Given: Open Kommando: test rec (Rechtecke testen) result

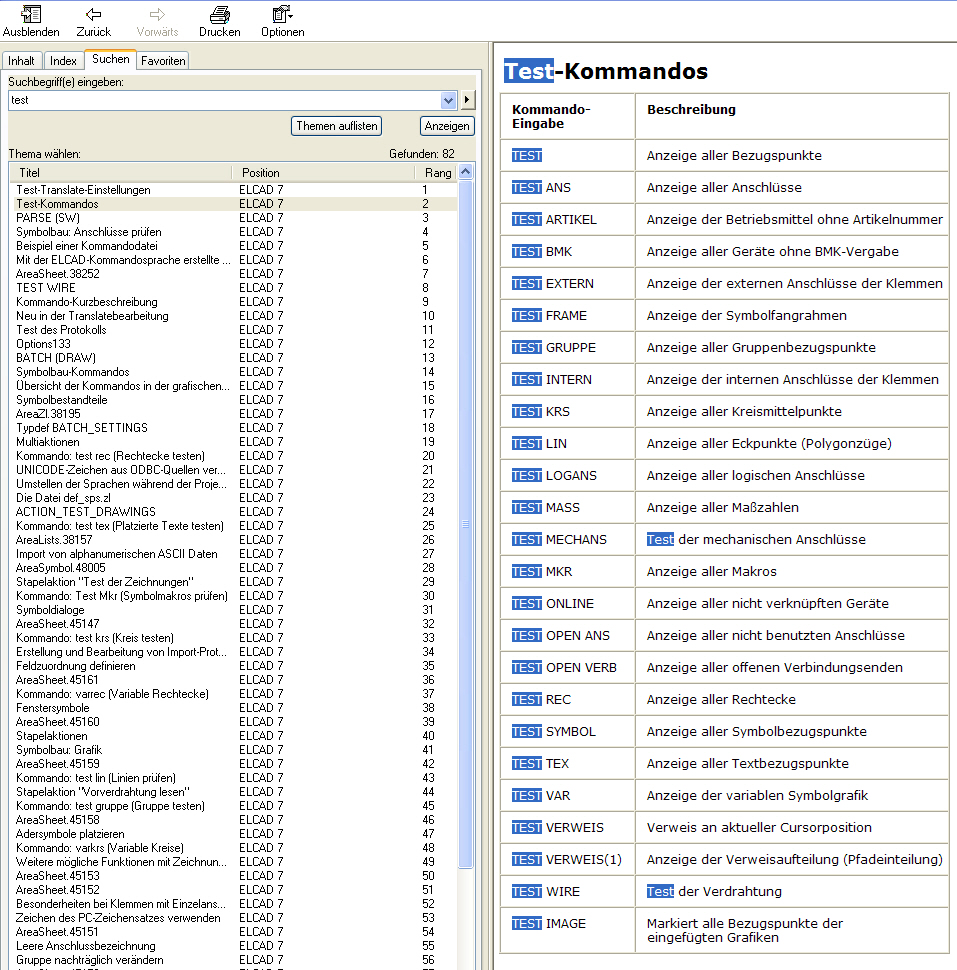Looking at the screenshot, I should coord(110,456).
